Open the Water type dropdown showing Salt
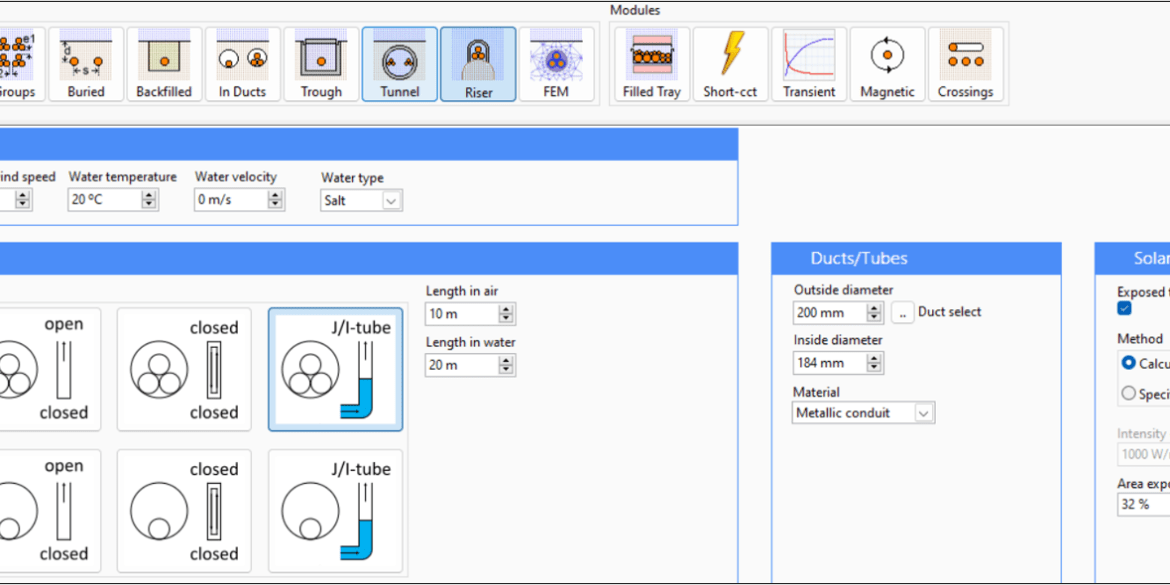 tap(389, 200)
